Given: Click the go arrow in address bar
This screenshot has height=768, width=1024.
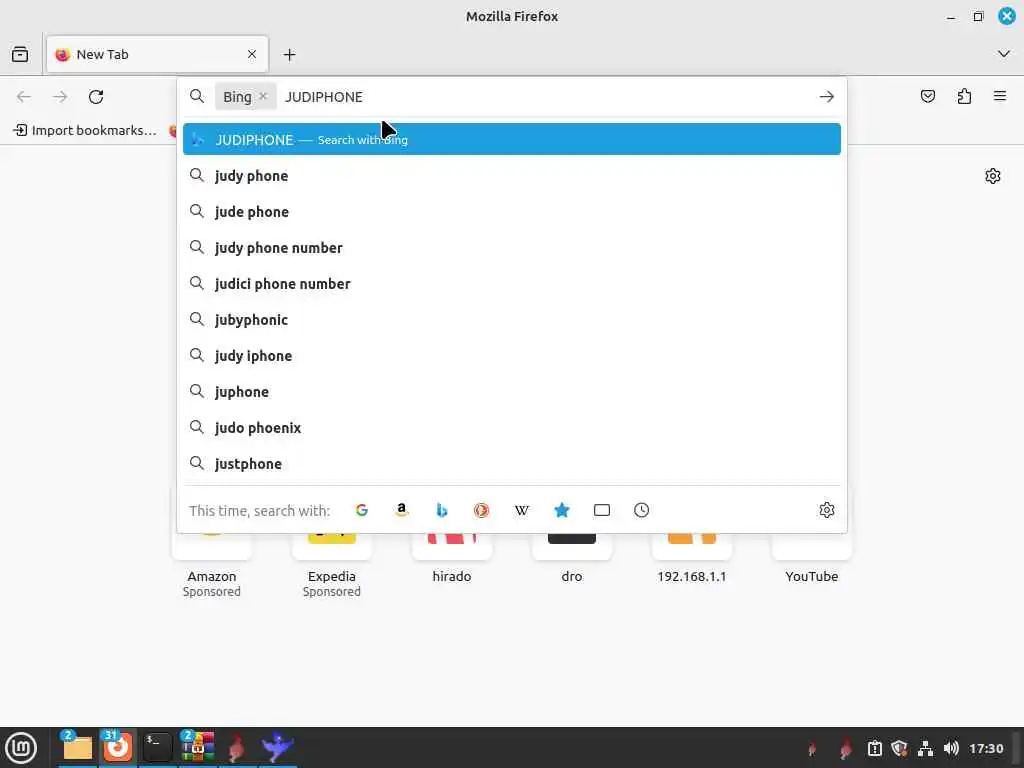Looking at the screenshot, I should 827,97.
